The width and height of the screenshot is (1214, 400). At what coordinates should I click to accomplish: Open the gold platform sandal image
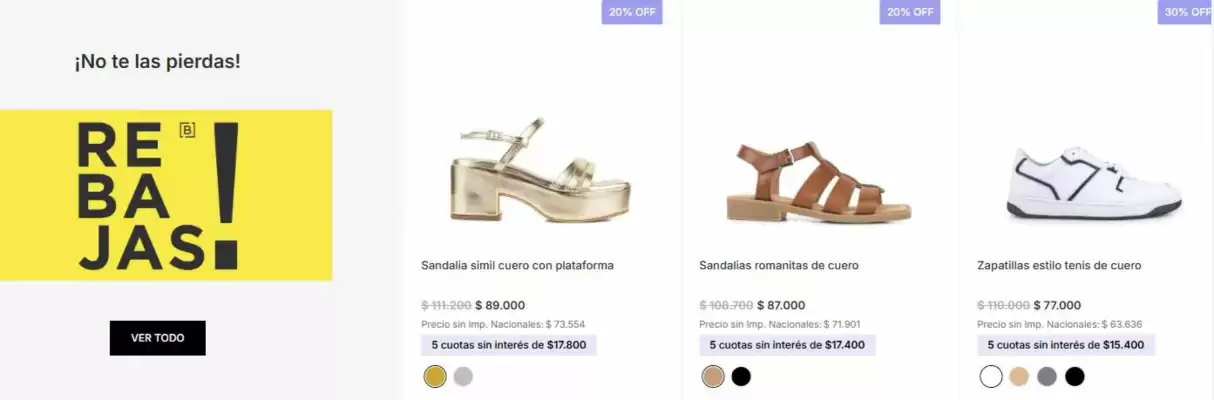click(x=540, y=172)
